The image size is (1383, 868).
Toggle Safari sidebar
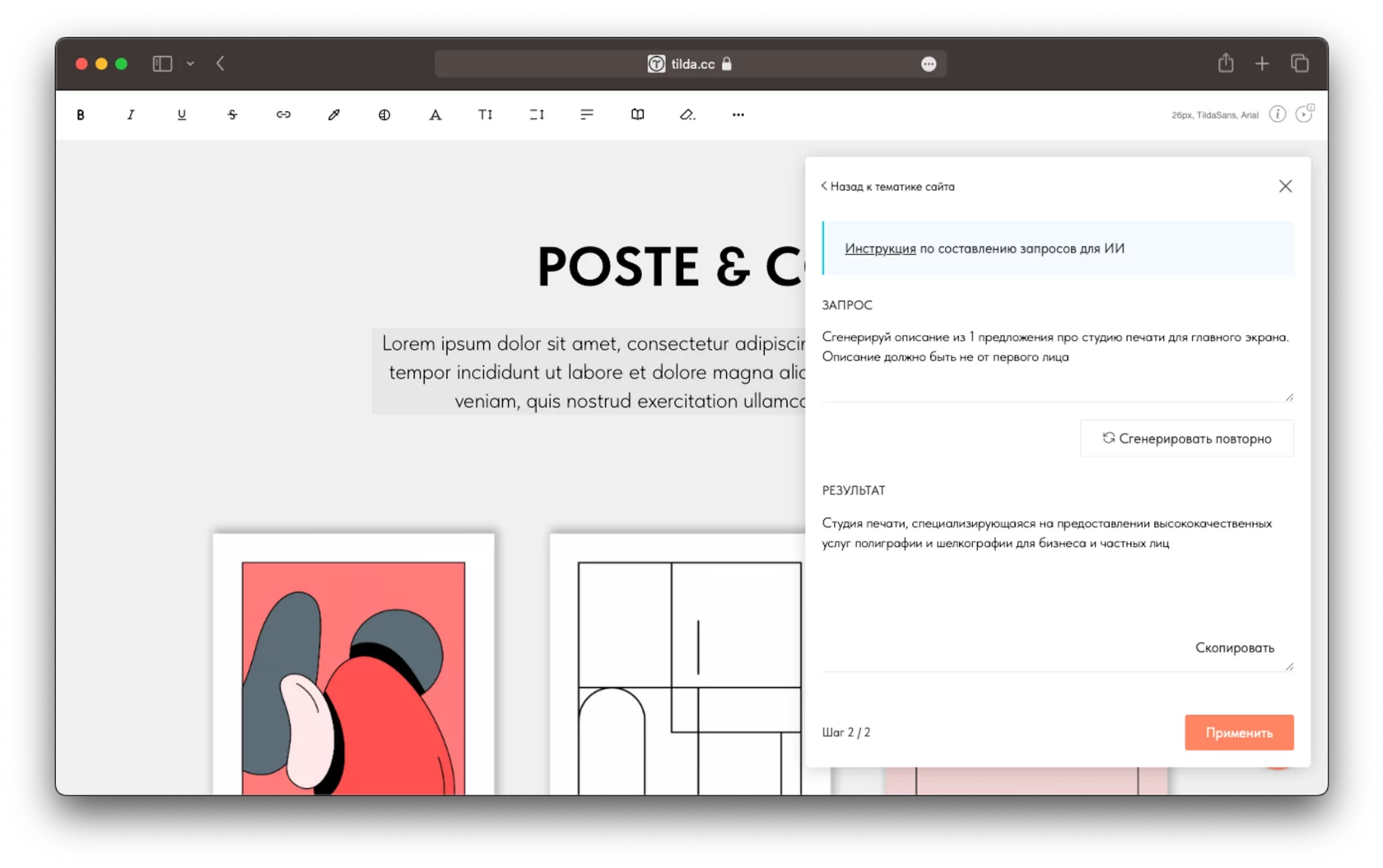click(162, 63)
